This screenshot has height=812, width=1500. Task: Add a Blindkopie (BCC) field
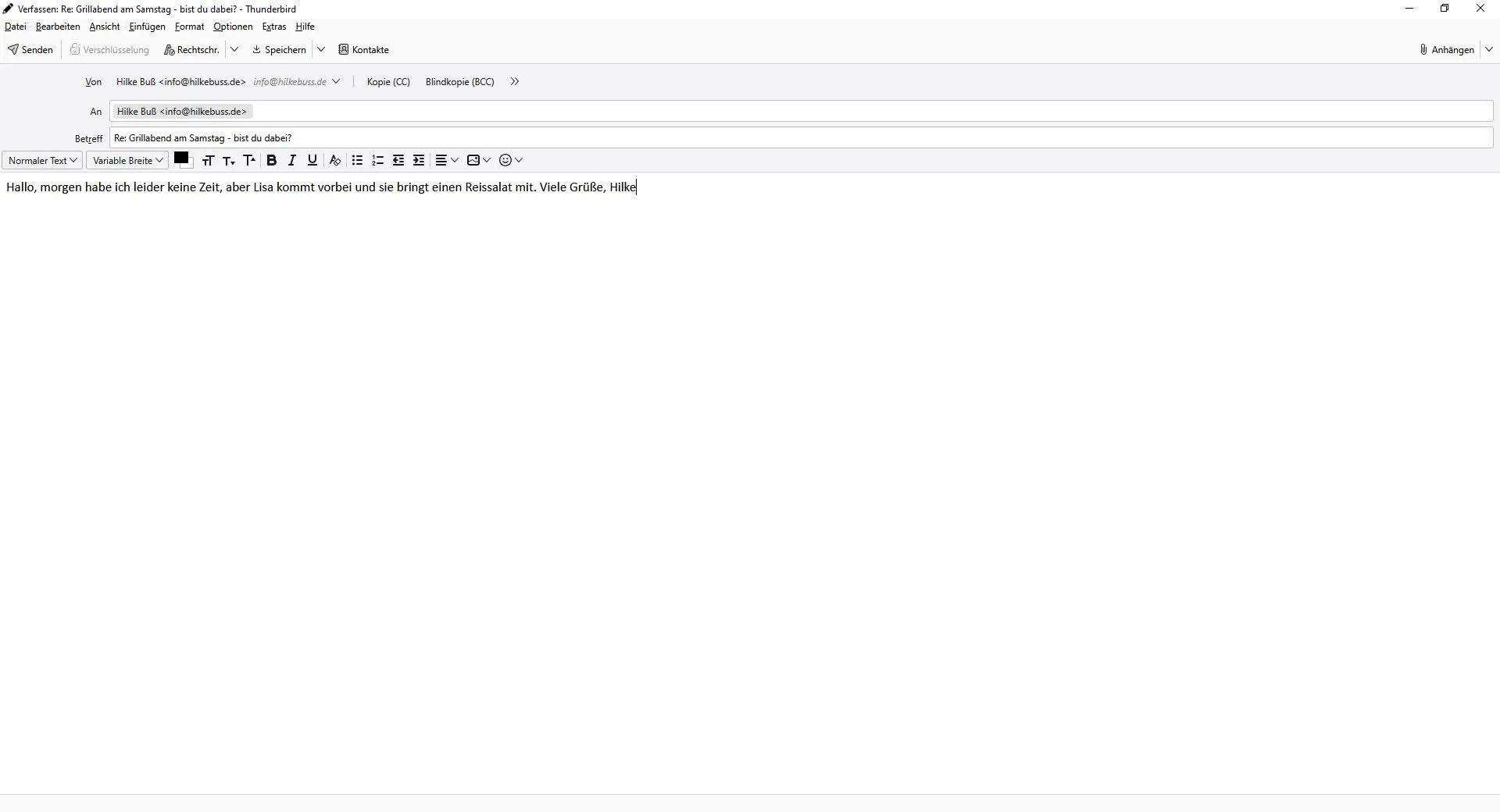point(460,82)
